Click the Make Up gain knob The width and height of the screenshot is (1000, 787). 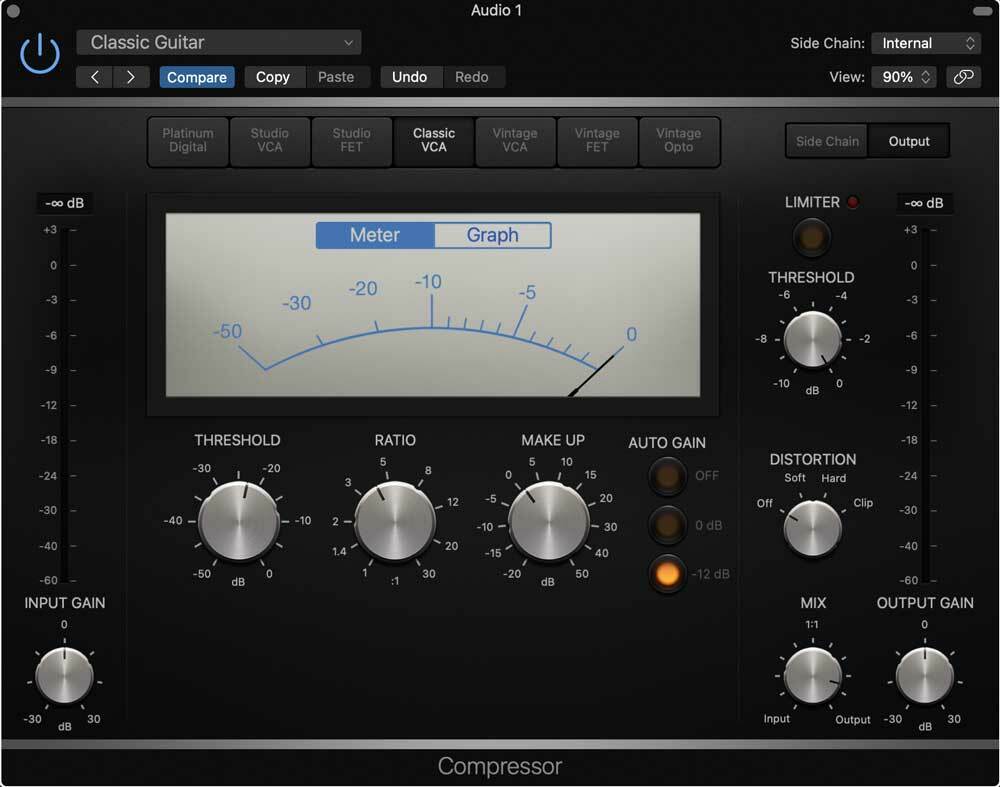click(549, 520)
